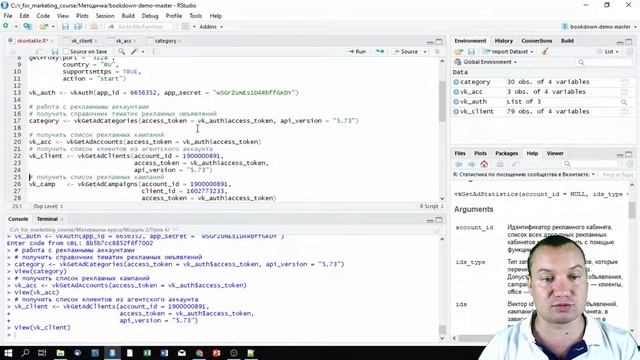
Task: Switch to the Connections tab
Action: (537, 41)
